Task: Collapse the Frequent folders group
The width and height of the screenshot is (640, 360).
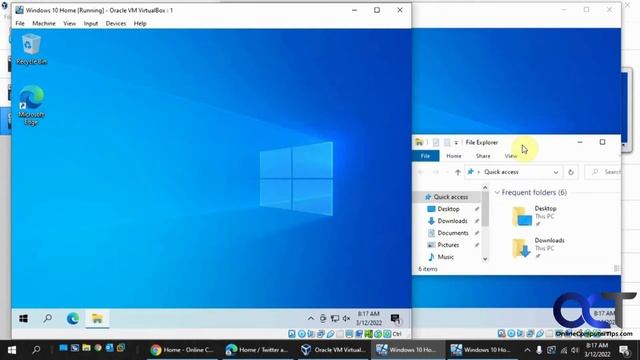Action: tap(497, 192)
